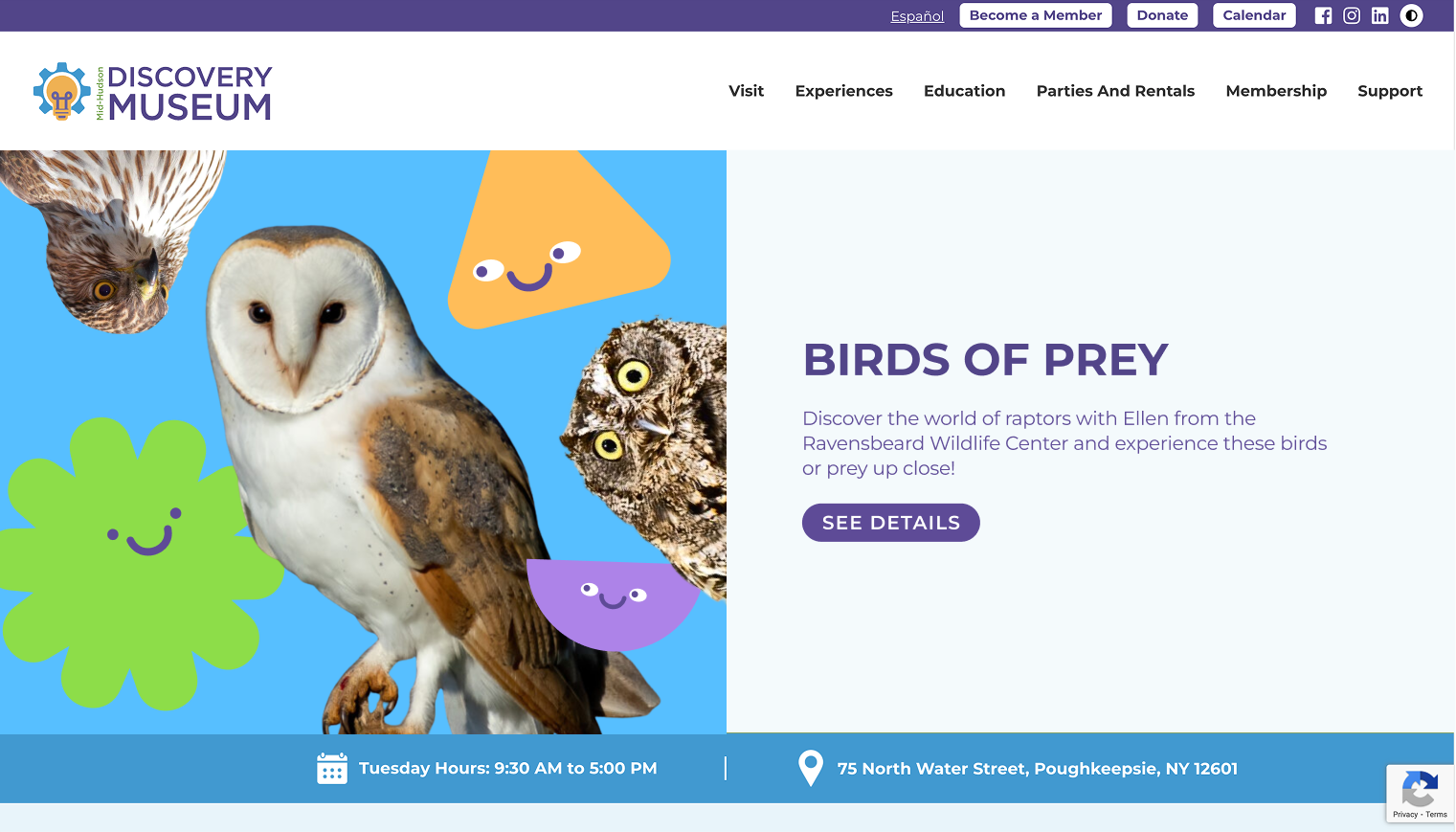Click the calendar icon beside Tuesday Hours
This screenshot has width=1456, height=832.
click(x=332, y=768)
